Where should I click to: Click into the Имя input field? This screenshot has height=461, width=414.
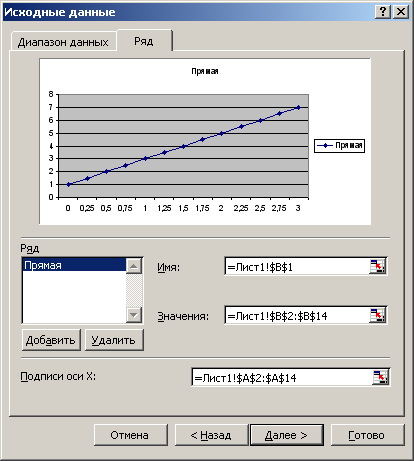click(x=297, y=267)
